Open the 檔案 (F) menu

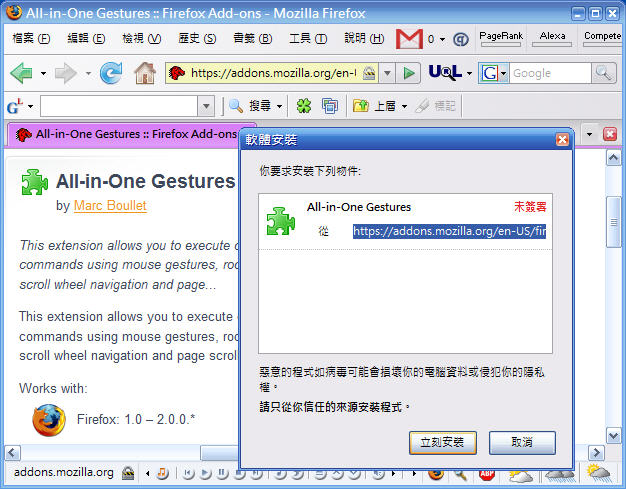coord(31,38)
